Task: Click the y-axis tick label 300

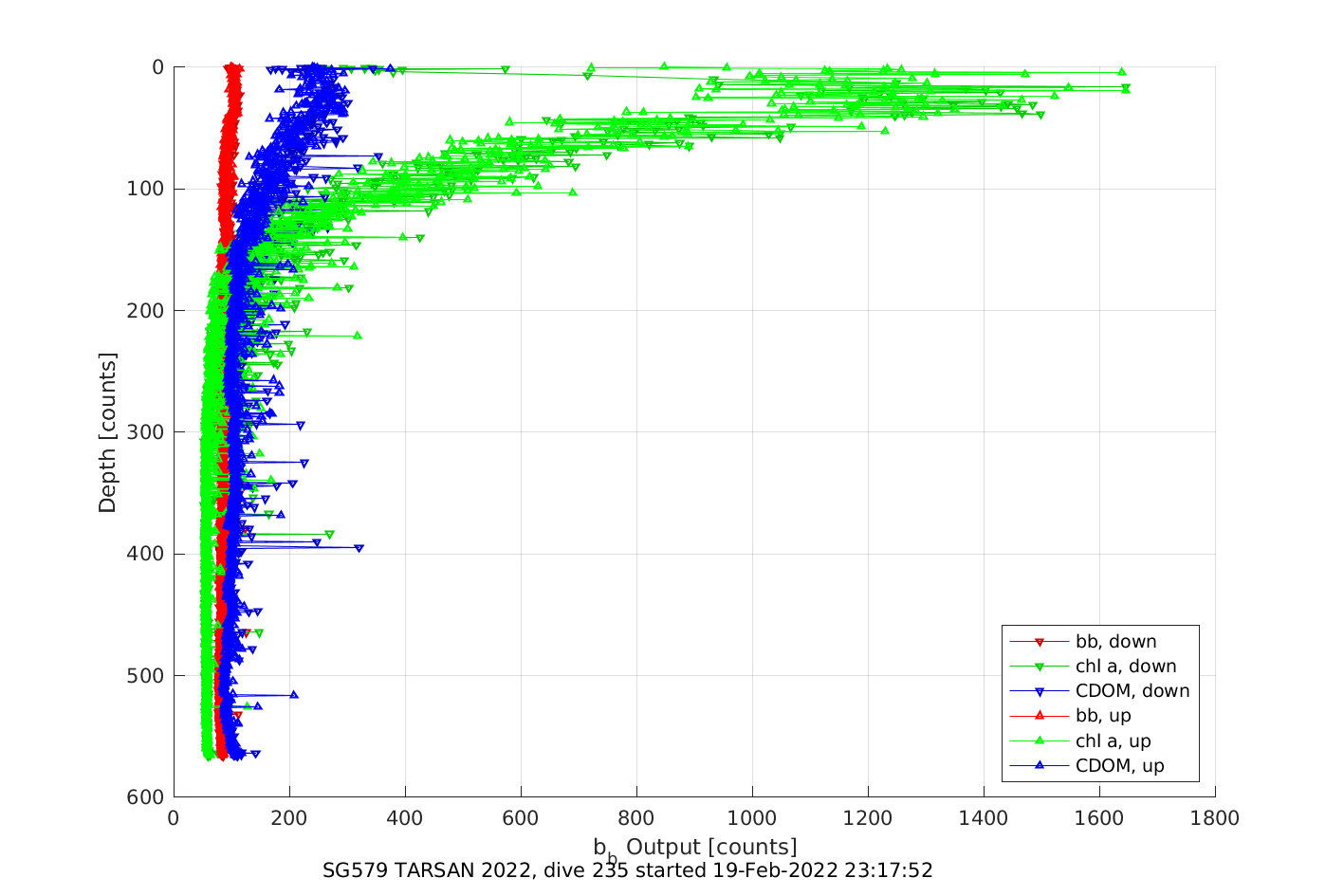Action: [146, 432]
